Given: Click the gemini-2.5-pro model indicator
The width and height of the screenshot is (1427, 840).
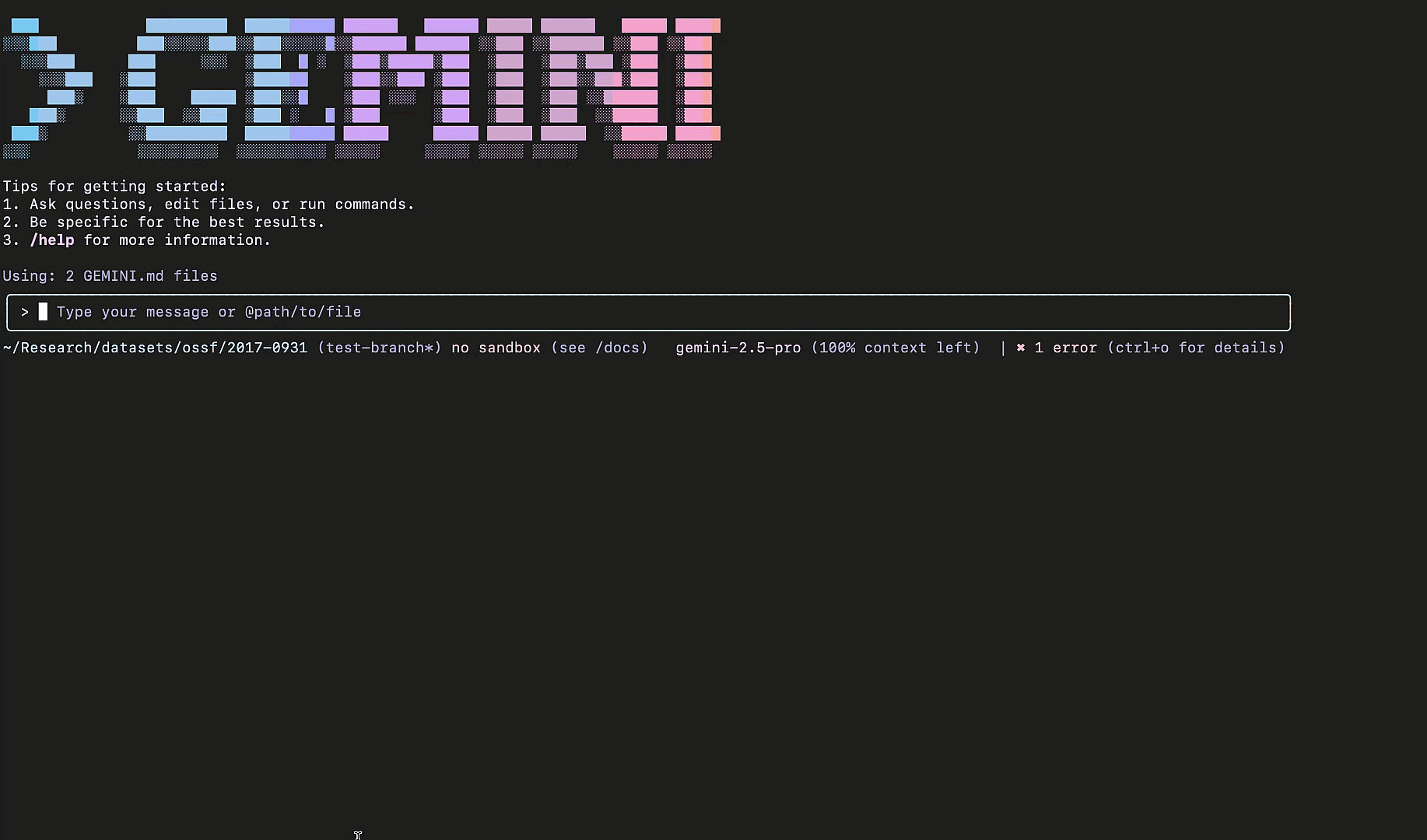Looking at the screenshot, I should tap(738, 348).
